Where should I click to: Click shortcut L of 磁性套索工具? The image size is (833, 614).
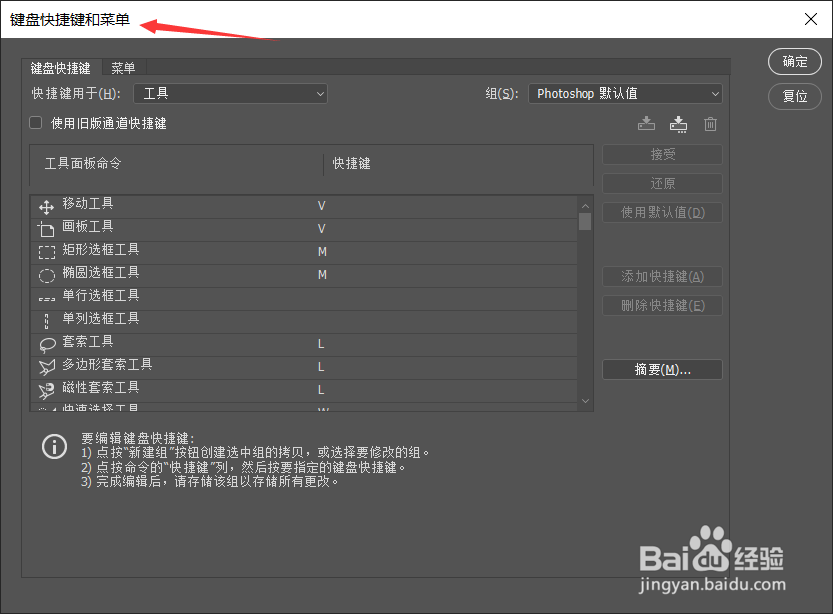point(321,390)
